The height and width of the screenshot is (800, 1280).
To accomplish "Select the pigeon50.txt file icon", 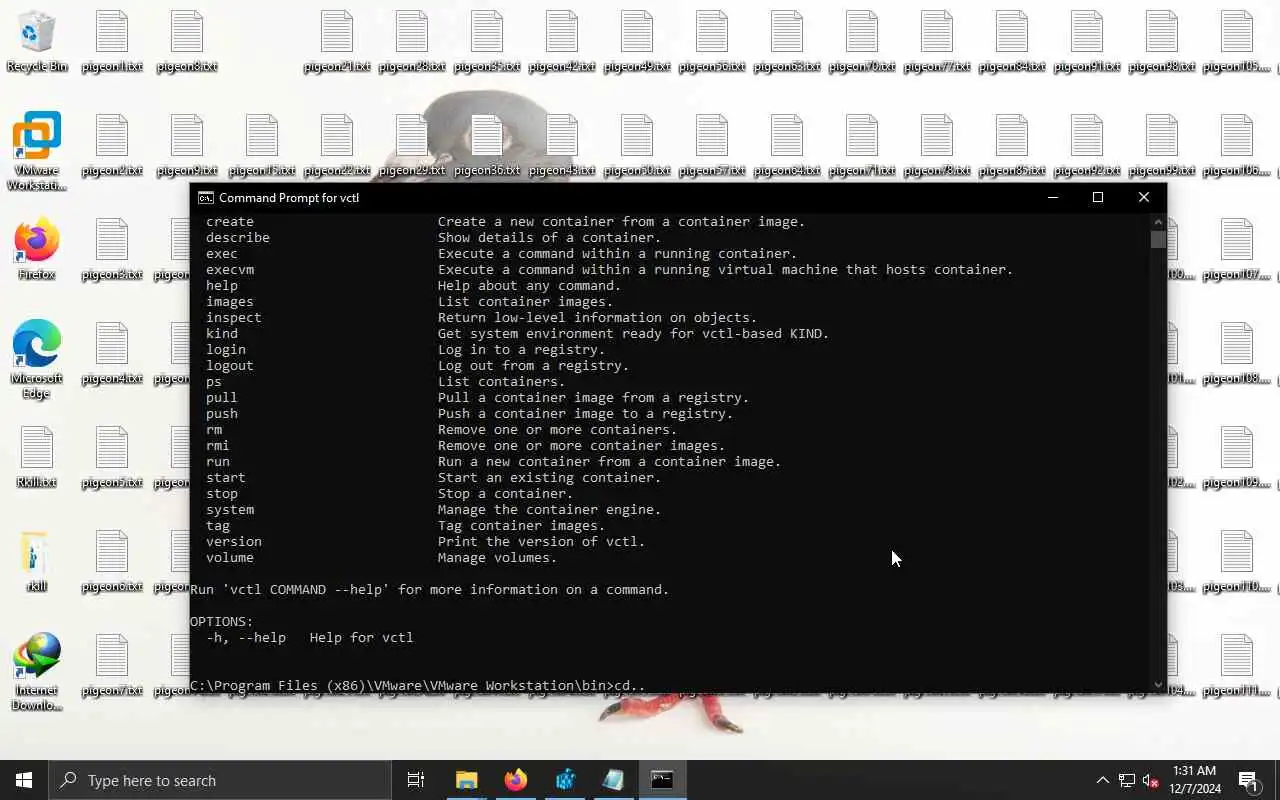I will (x=637, y=146).
